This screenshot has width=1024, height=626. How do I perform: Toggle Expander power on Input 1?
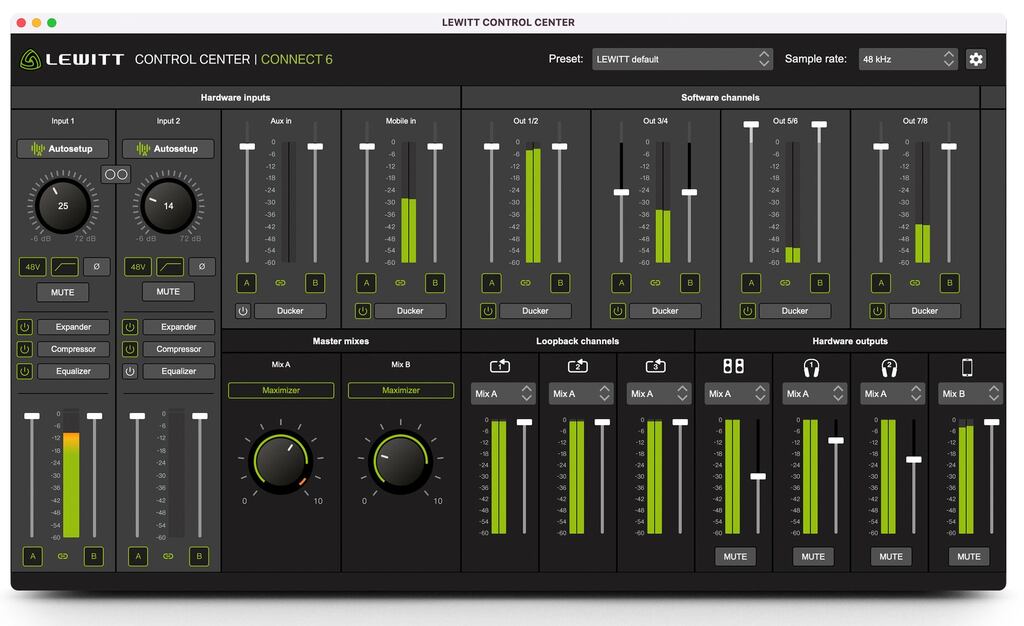click(x=24, y=326)
